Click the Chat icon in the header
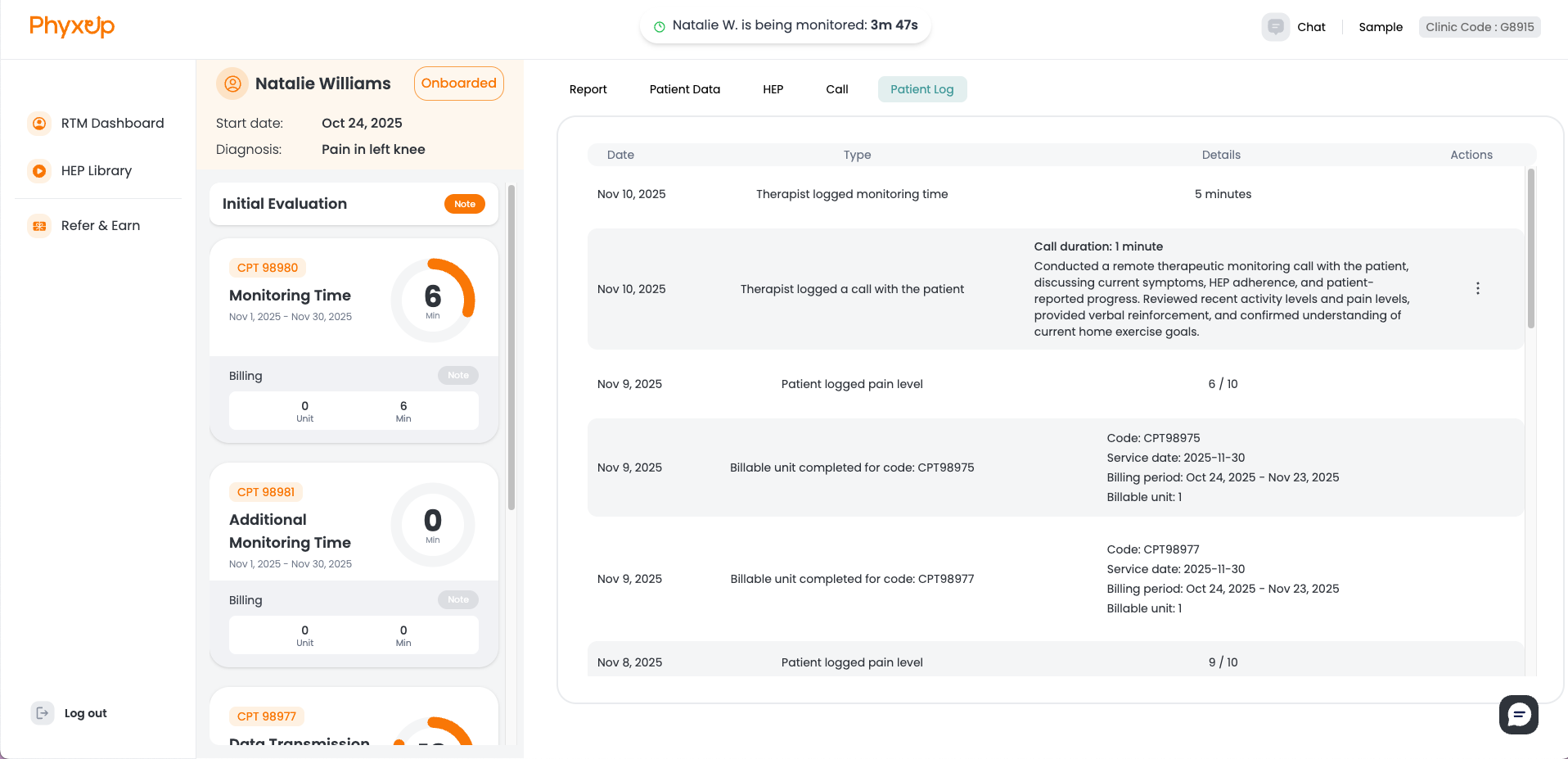This screenshot has width=1568, height=759. (1274, 26)
